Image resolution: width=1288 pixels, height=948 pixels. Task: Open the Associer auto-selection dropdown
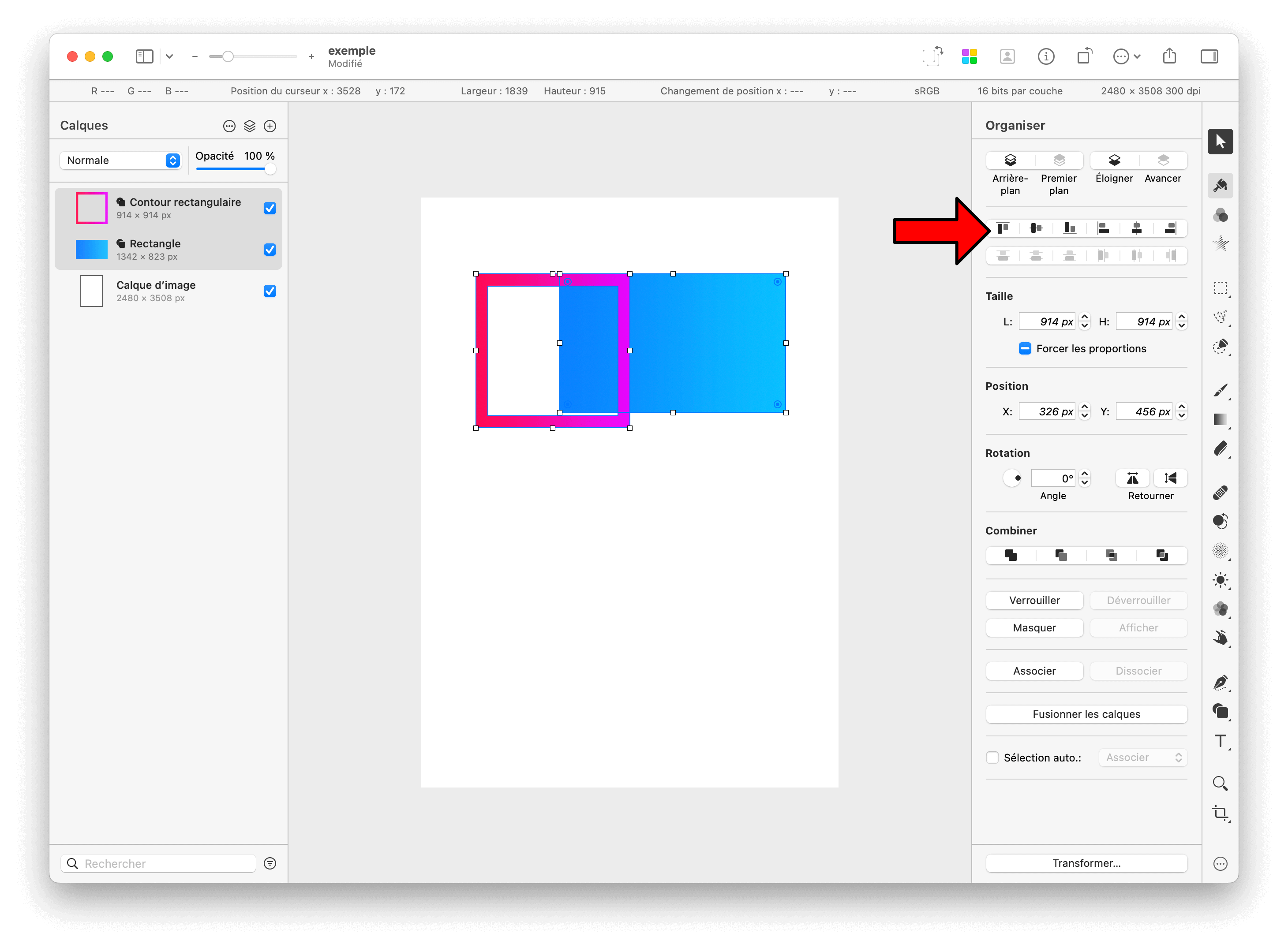click(1143, 758)
